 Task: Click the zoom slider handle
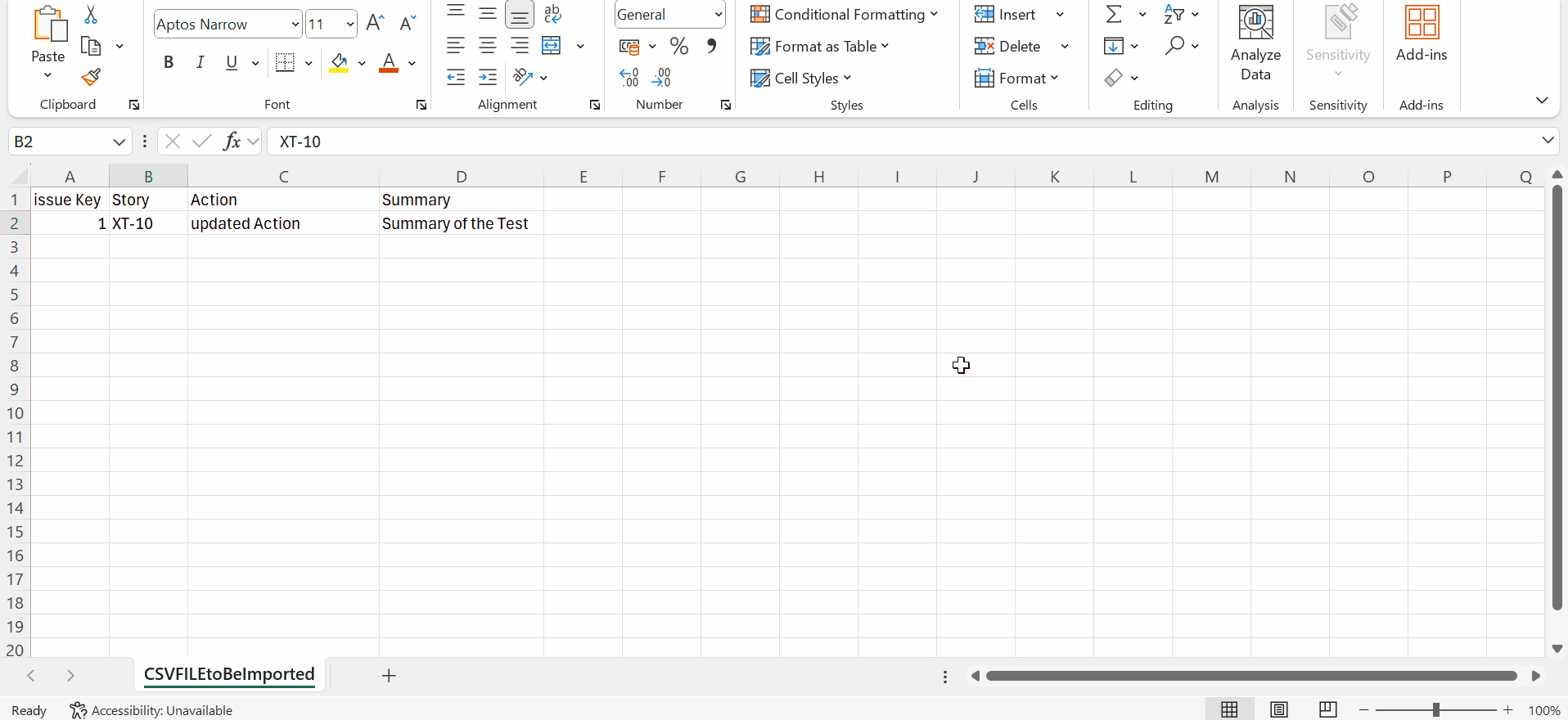(1435, 710)
